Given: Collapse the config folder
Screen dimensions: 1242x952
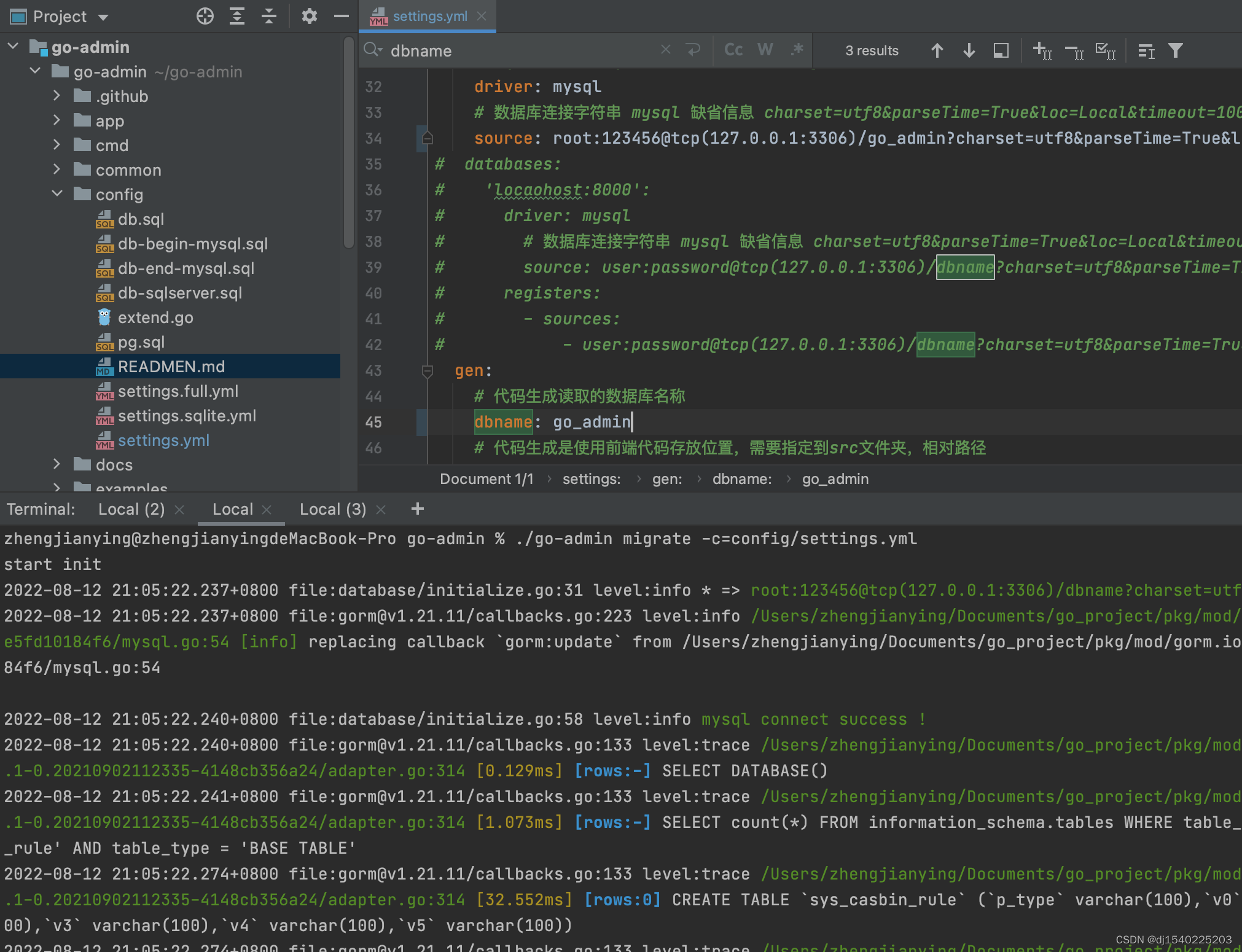Looking at the screenshot, I should pyautogui.click(x=57, y=194).
